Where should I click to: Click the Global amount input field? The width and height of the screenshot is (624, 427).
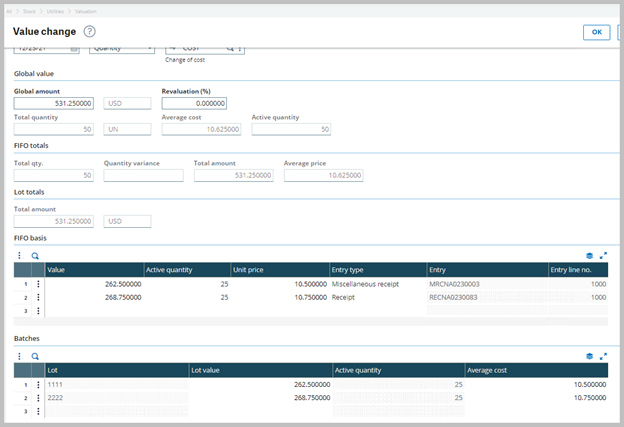[55, 103]
